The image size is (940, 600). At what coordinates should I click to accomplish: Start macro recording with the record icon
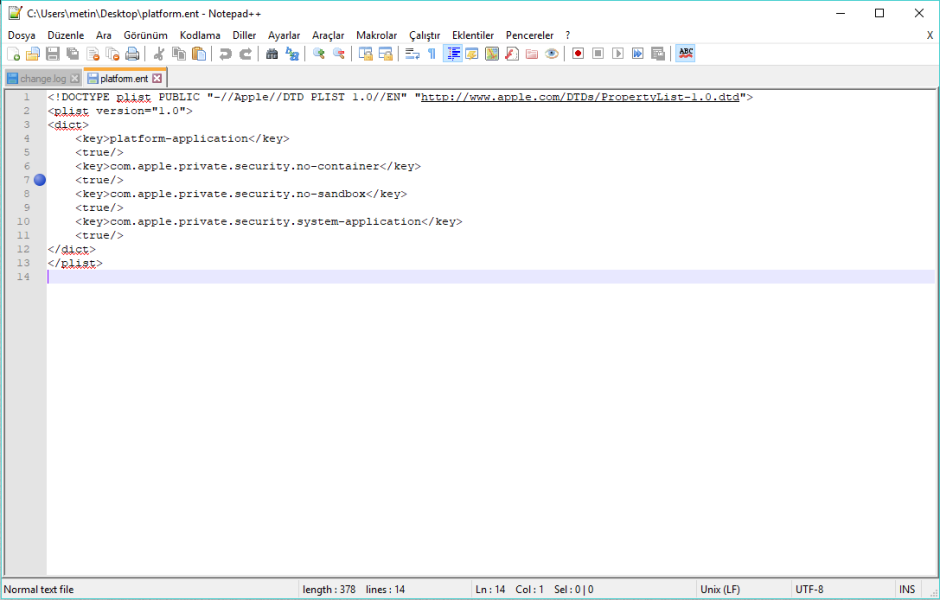click(578, 54)
